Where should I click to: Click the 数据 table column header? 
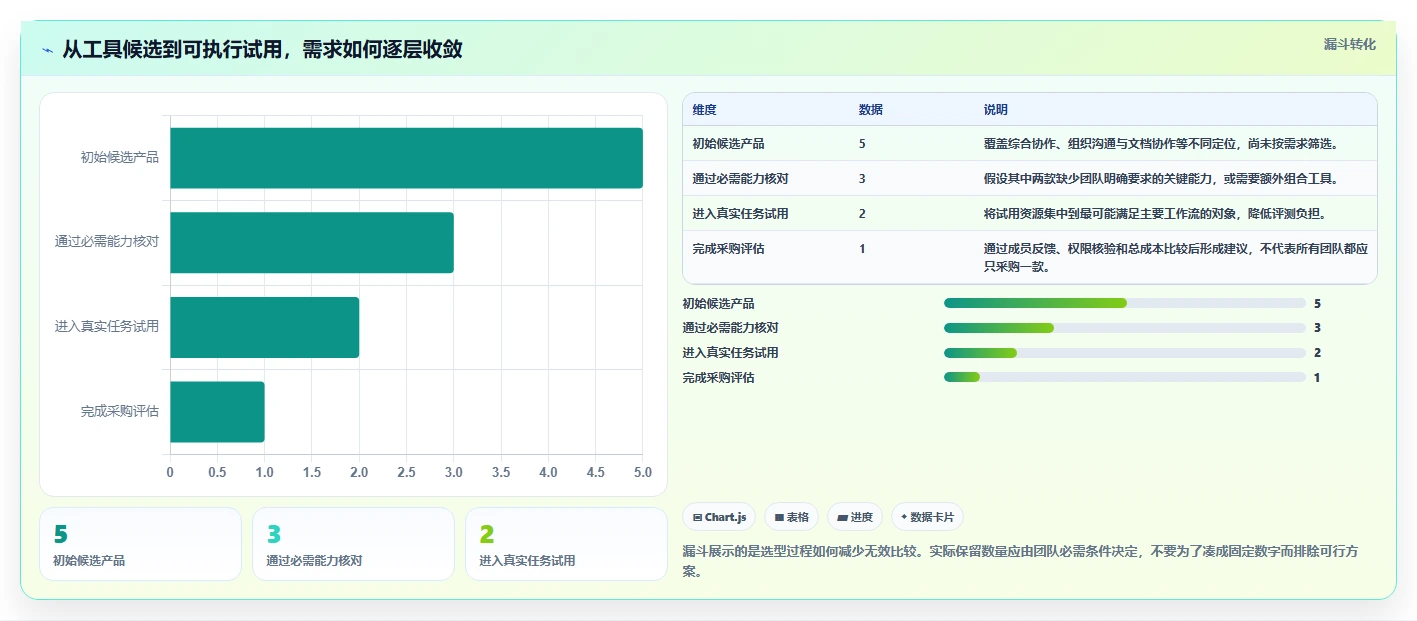point(870,110)
